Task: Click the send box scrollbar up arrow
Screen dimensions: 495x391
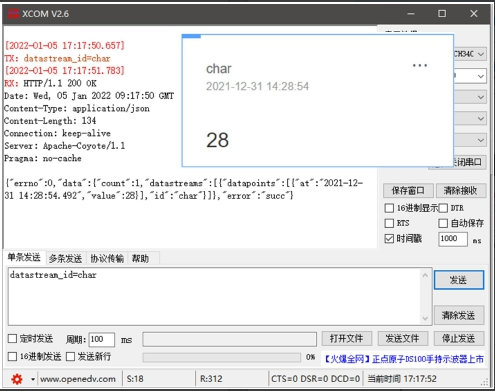Action: [x=425, y=275]
